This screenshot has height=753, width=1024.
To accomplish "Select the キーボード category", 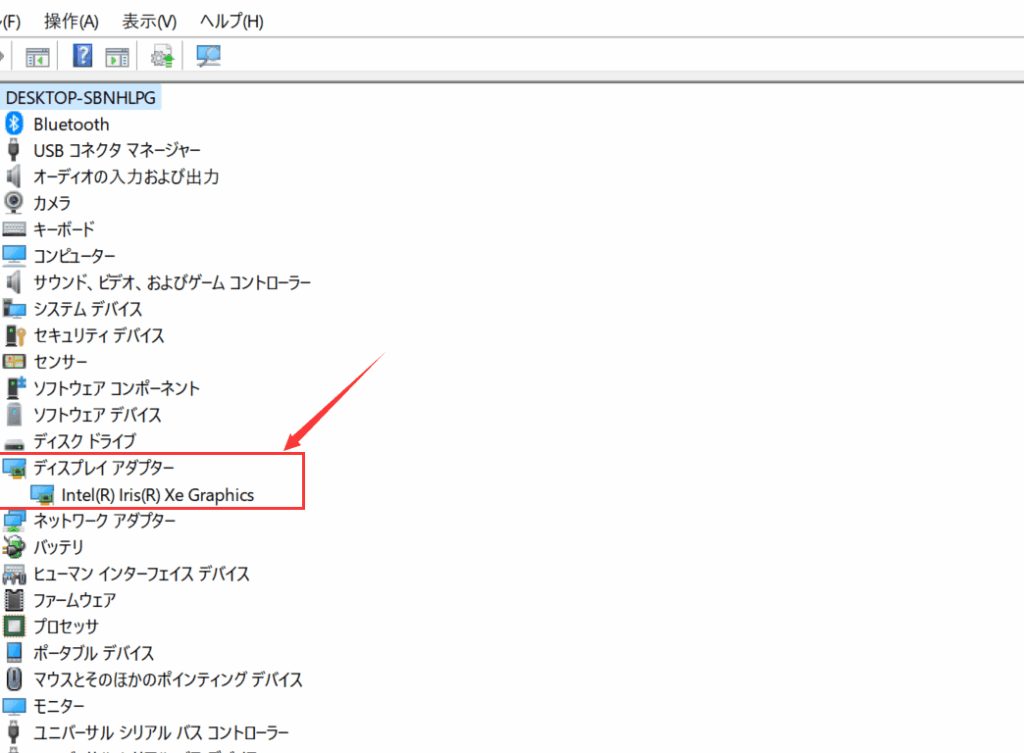I will coord(64,229).
